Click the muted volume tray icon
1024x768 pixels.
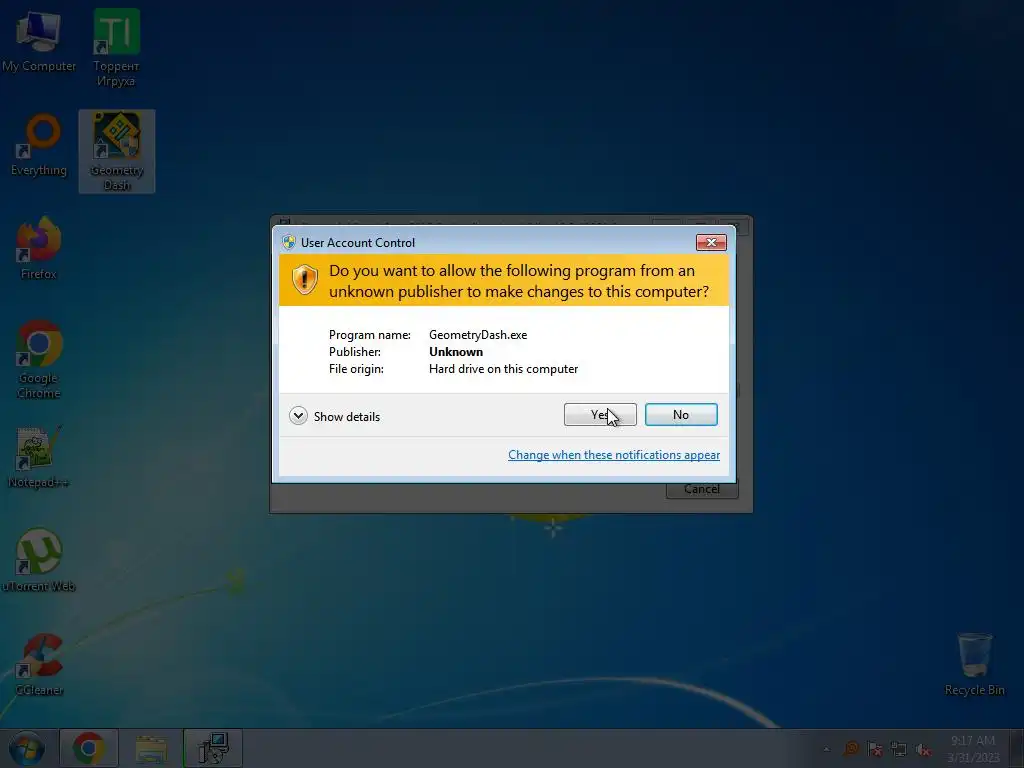tap(923, 750)
